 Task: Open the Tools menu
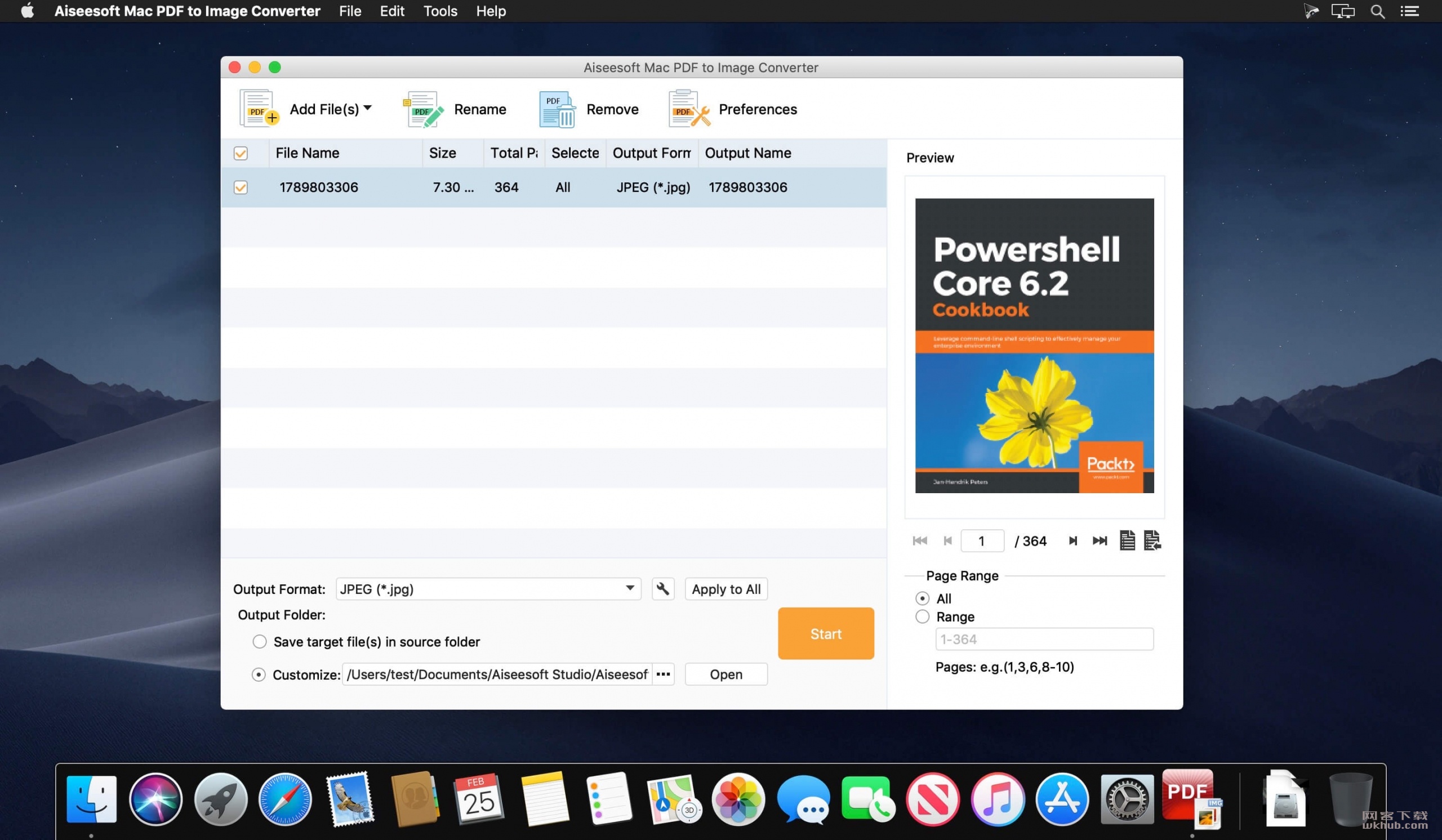[x=440, y=11]
